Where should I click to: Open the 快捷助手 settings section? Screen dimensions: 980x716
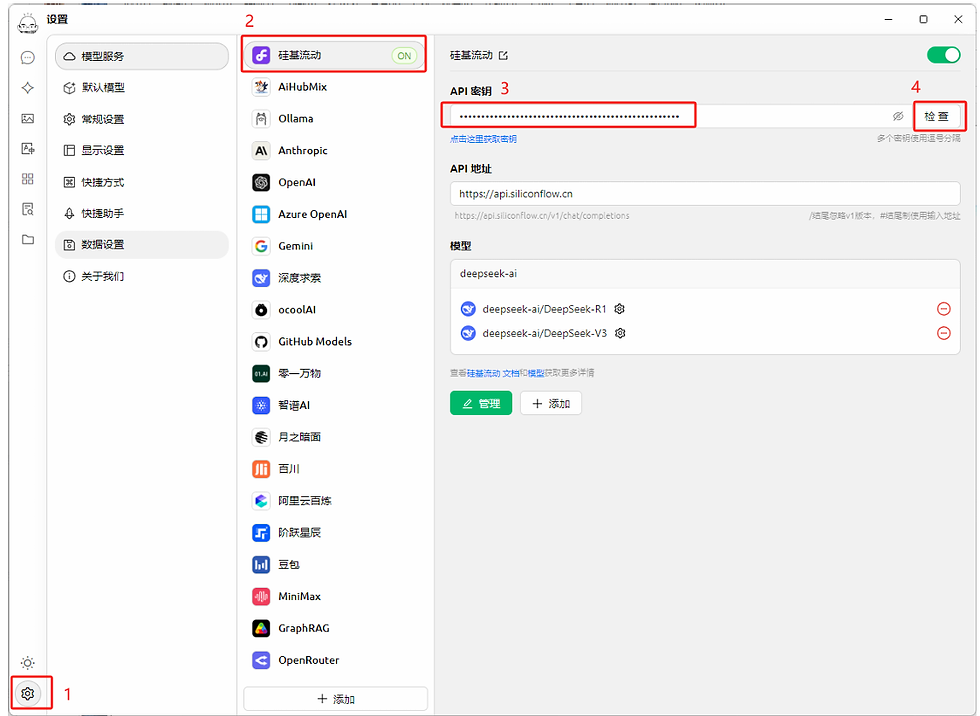[x=142, y=214]
